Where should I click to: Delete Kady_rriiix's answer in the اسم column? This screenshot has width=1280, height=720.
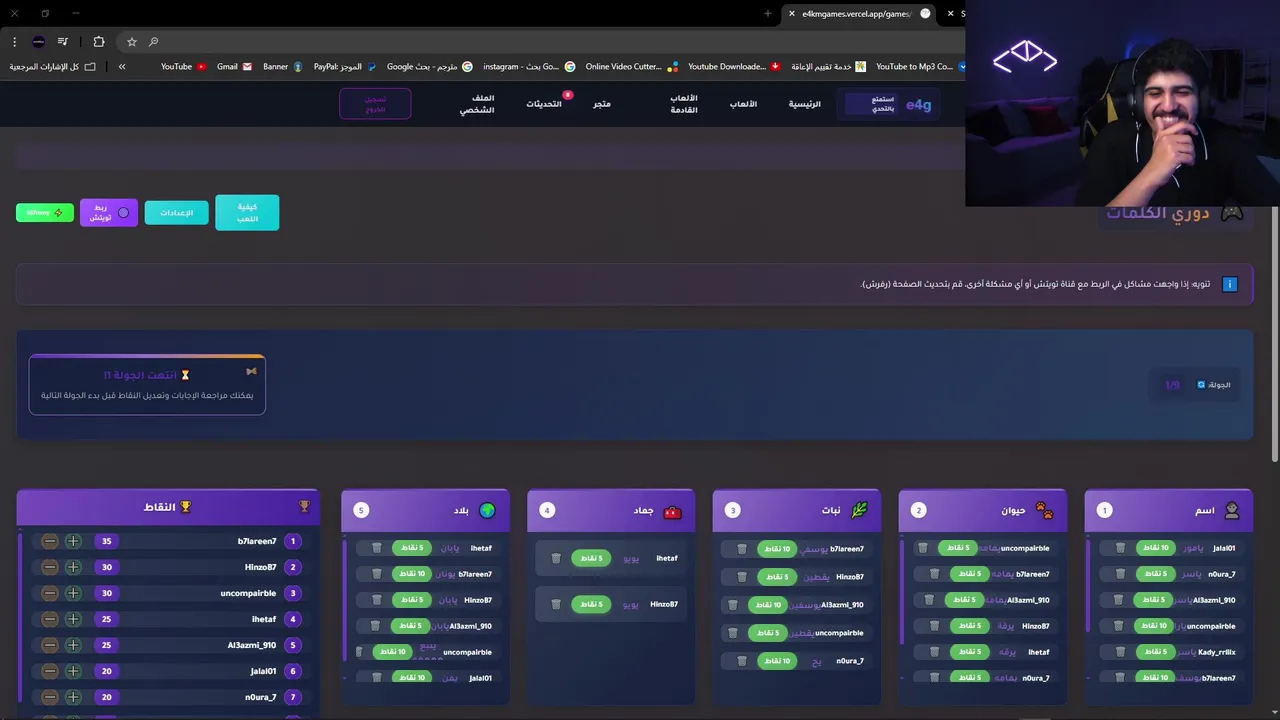(1120, 652)
